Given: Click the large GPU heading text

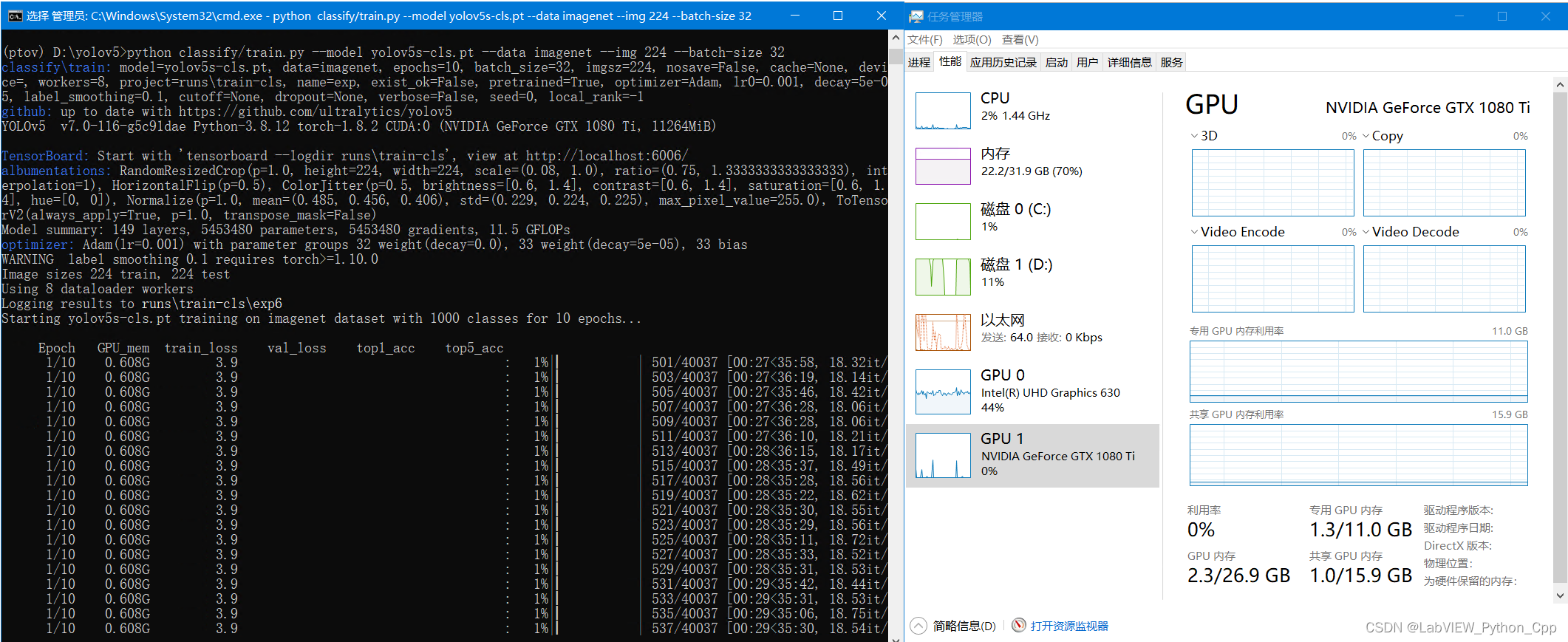Looking at the screenshot, I should click(x=1212, y=105).
